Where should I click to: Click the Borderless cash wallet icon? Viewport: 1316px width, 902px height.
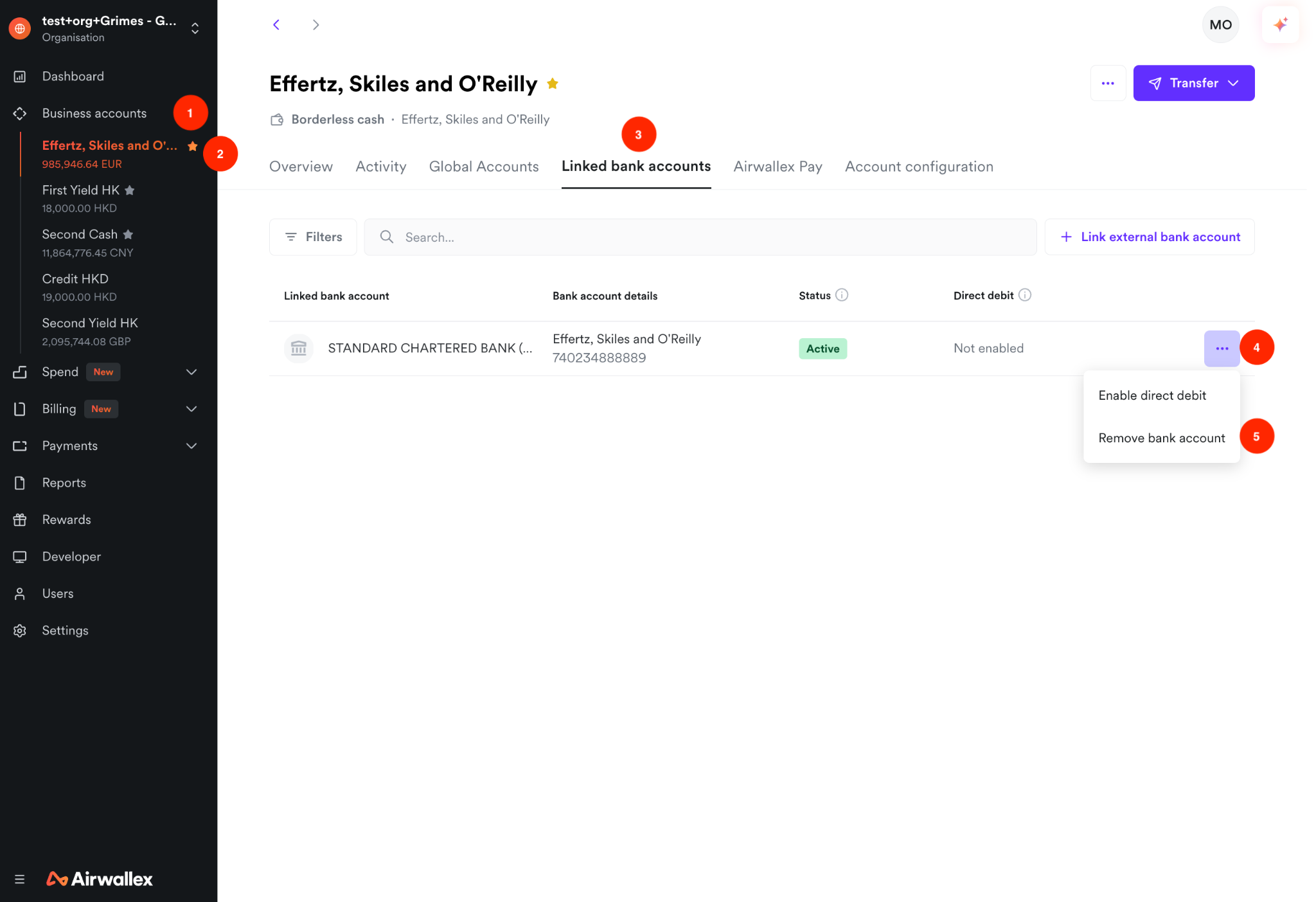(277, 120)
